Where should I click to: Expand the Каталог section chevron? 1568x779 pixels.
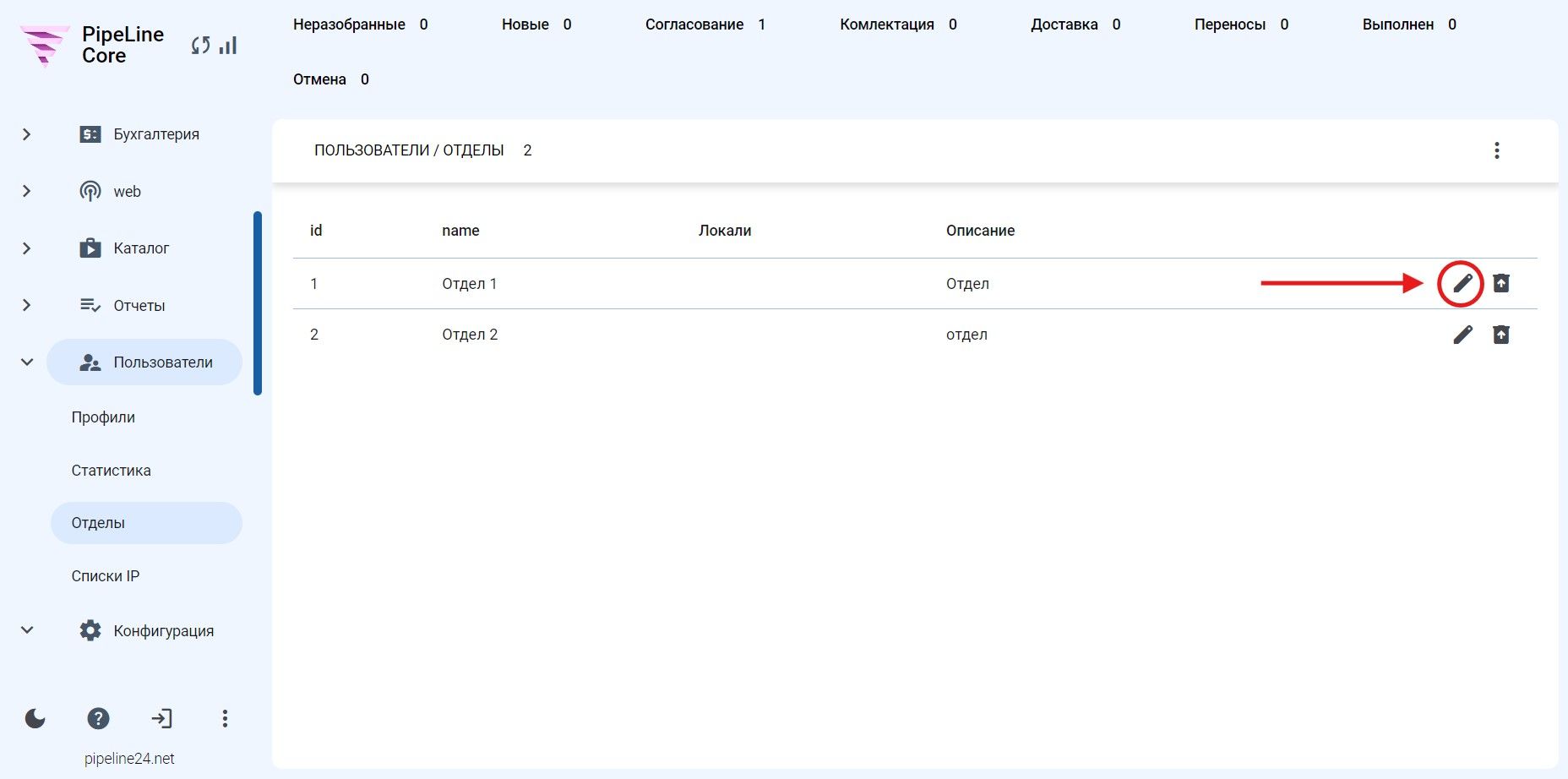tap(27, 248)
